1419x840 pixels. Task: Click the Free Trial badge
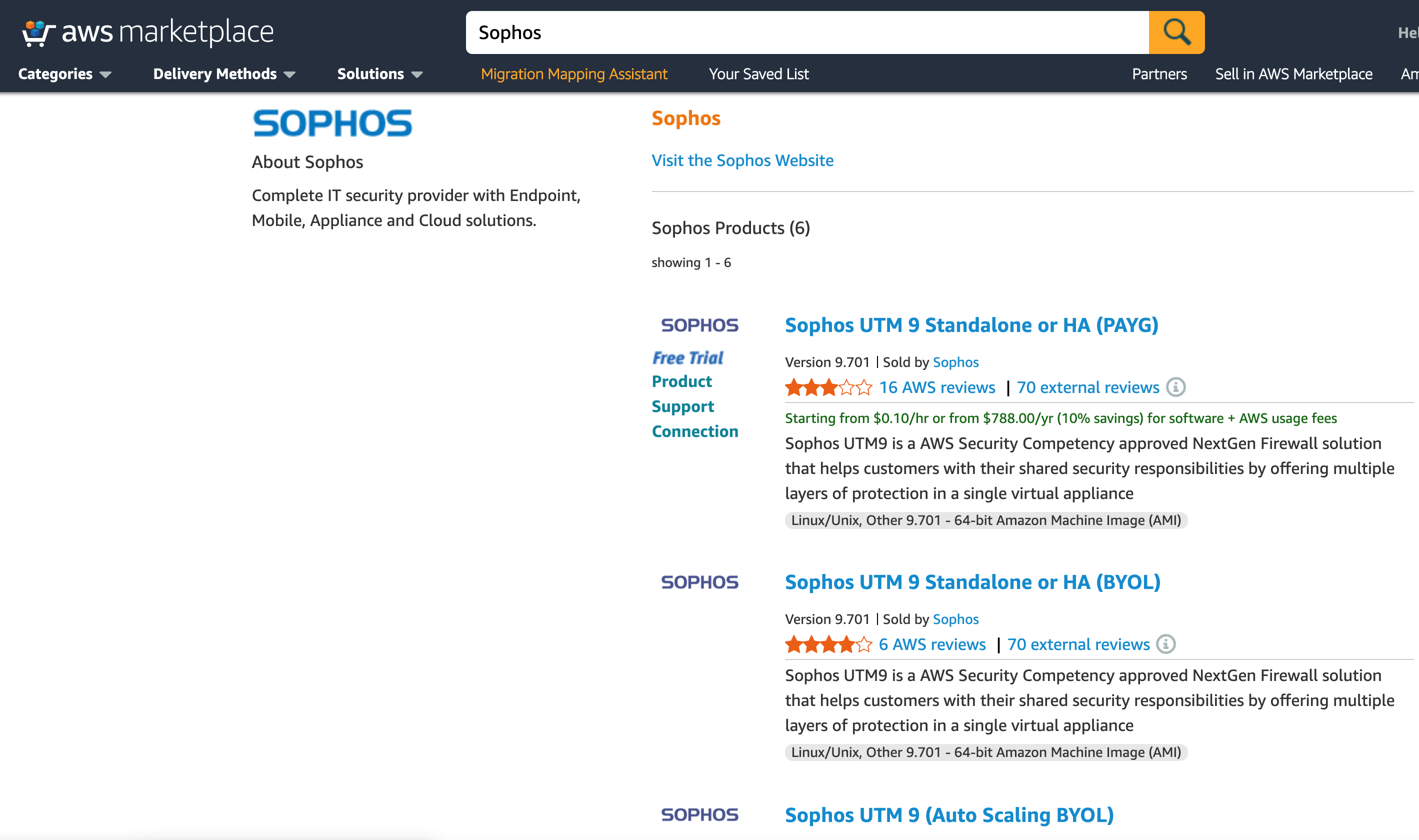coord(687,357)
